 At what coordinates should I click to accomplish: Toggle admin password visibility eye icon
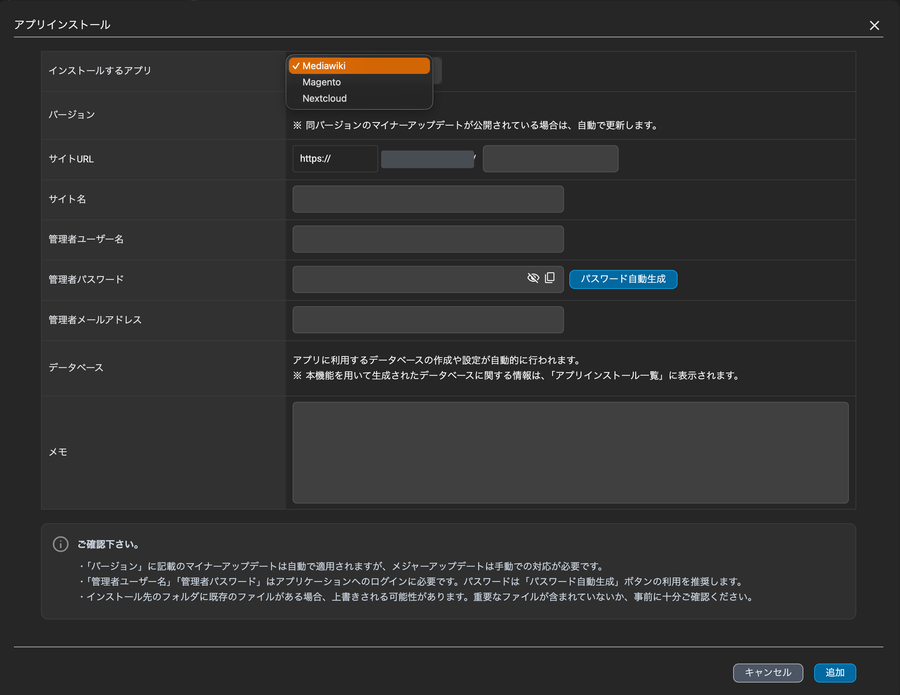point(533,278)
